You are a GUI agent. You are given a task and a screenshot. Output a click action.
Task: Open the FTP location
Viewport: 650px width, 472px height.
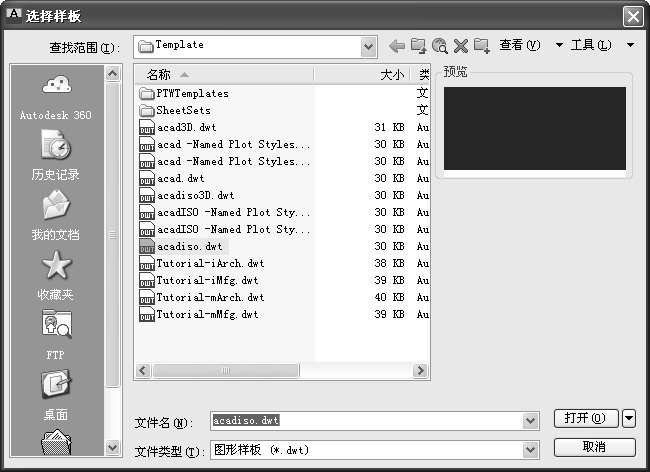click(56, 335)
